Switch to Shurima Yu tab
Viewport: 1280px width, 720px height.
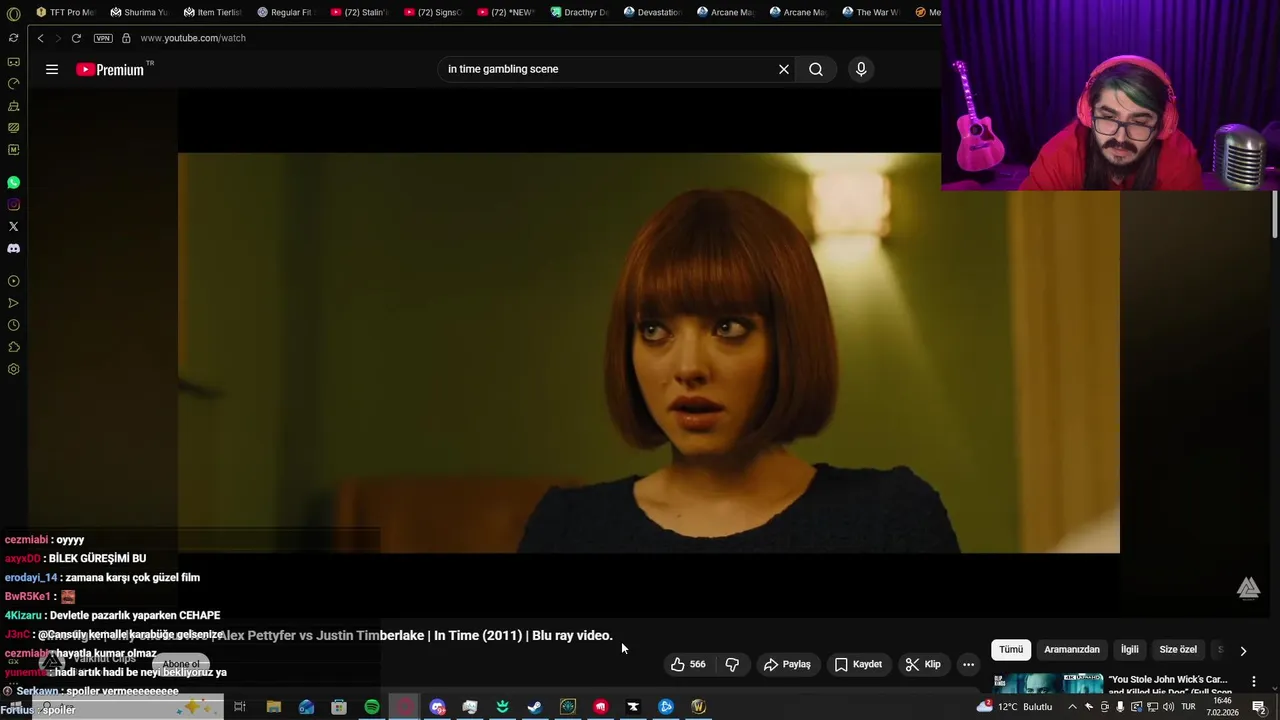pyautogui.click(x=139, y=12)
